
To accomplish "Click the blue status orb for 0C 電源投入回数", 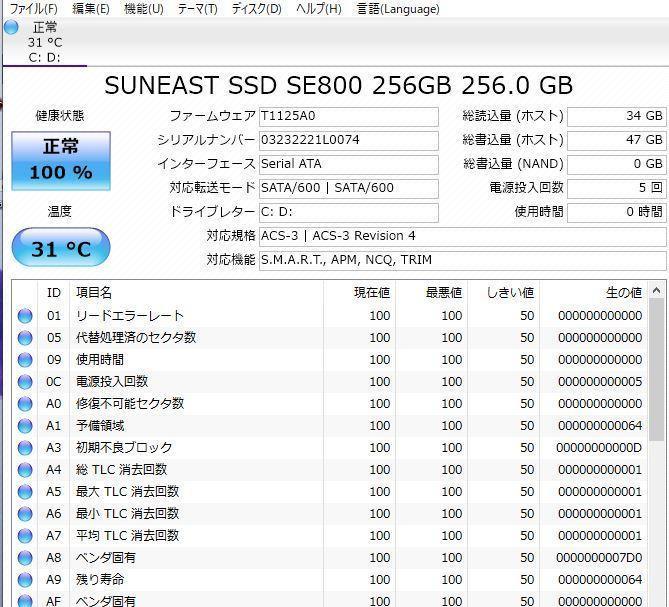I will click(25, 381).
